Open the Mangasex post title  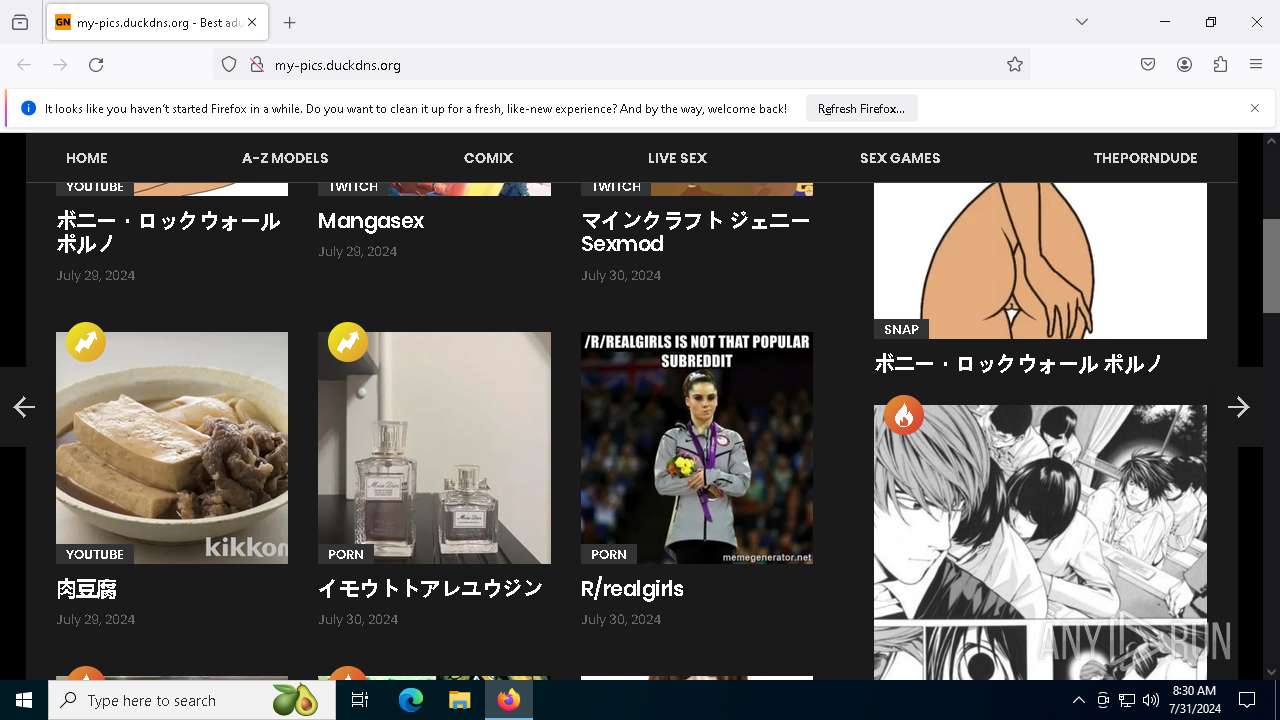371,221
